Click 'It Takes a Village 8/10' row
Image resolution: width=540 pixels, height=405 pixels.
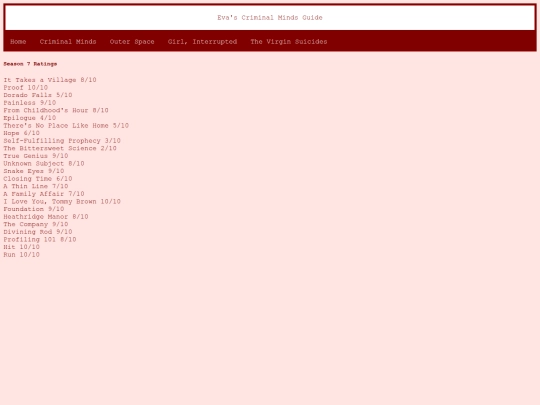(50, 80)
